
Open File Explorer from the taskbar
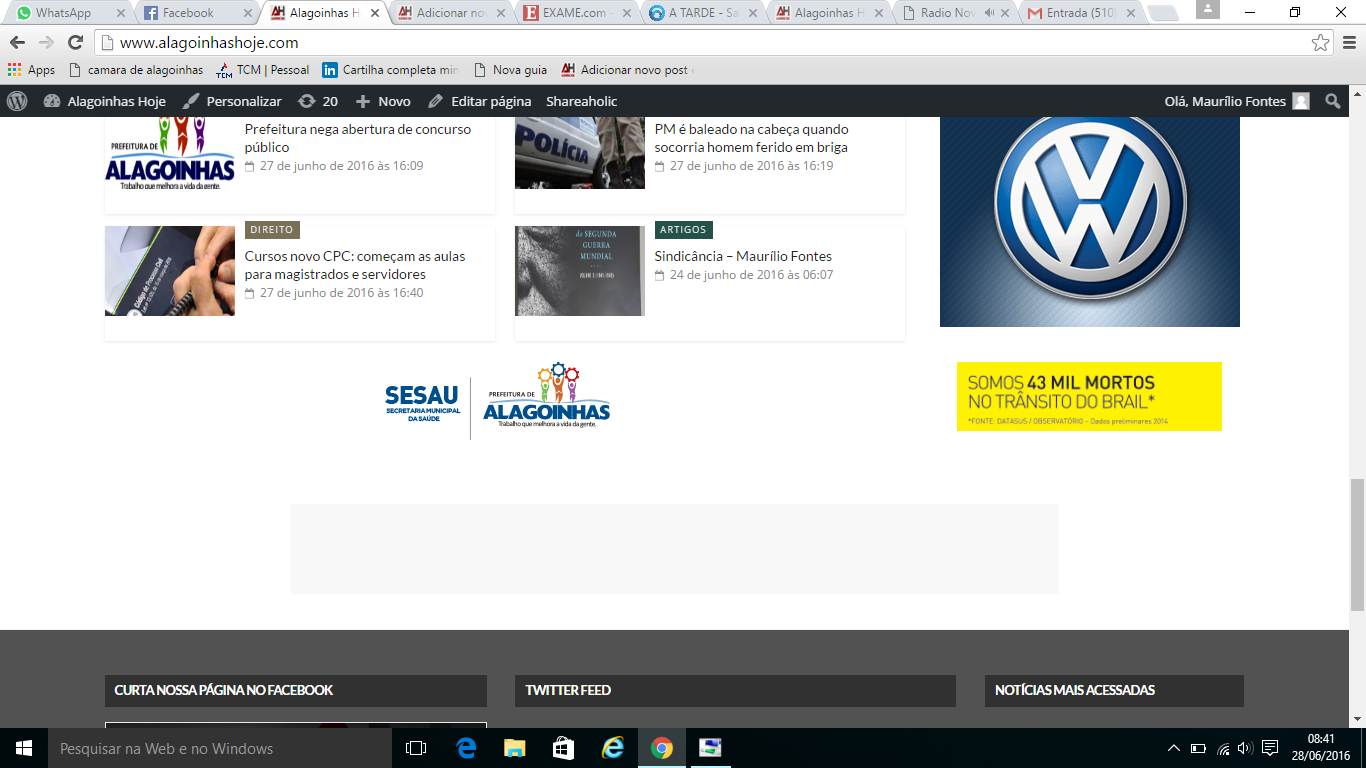[x=514, y=748]
